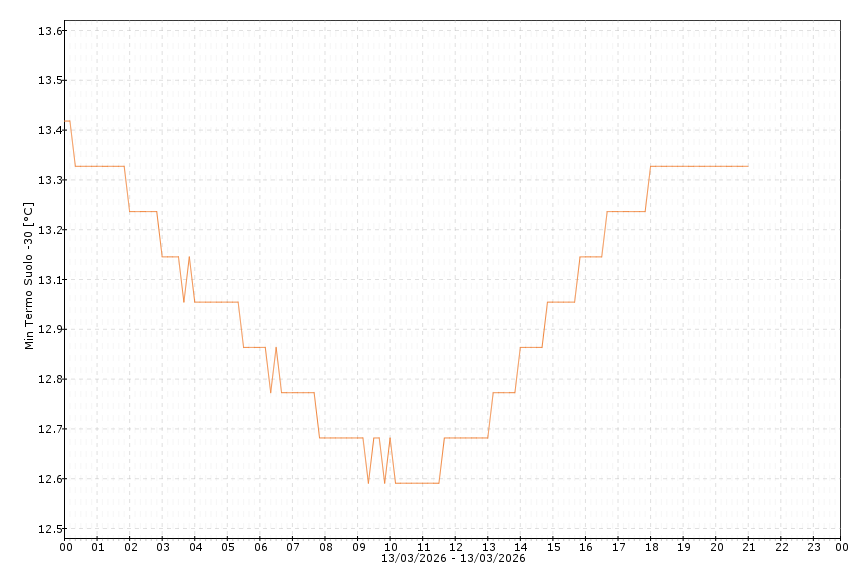860x573 pixels.
Task: Click hour 09 on the time axis
Action: (x=358, y=546)
